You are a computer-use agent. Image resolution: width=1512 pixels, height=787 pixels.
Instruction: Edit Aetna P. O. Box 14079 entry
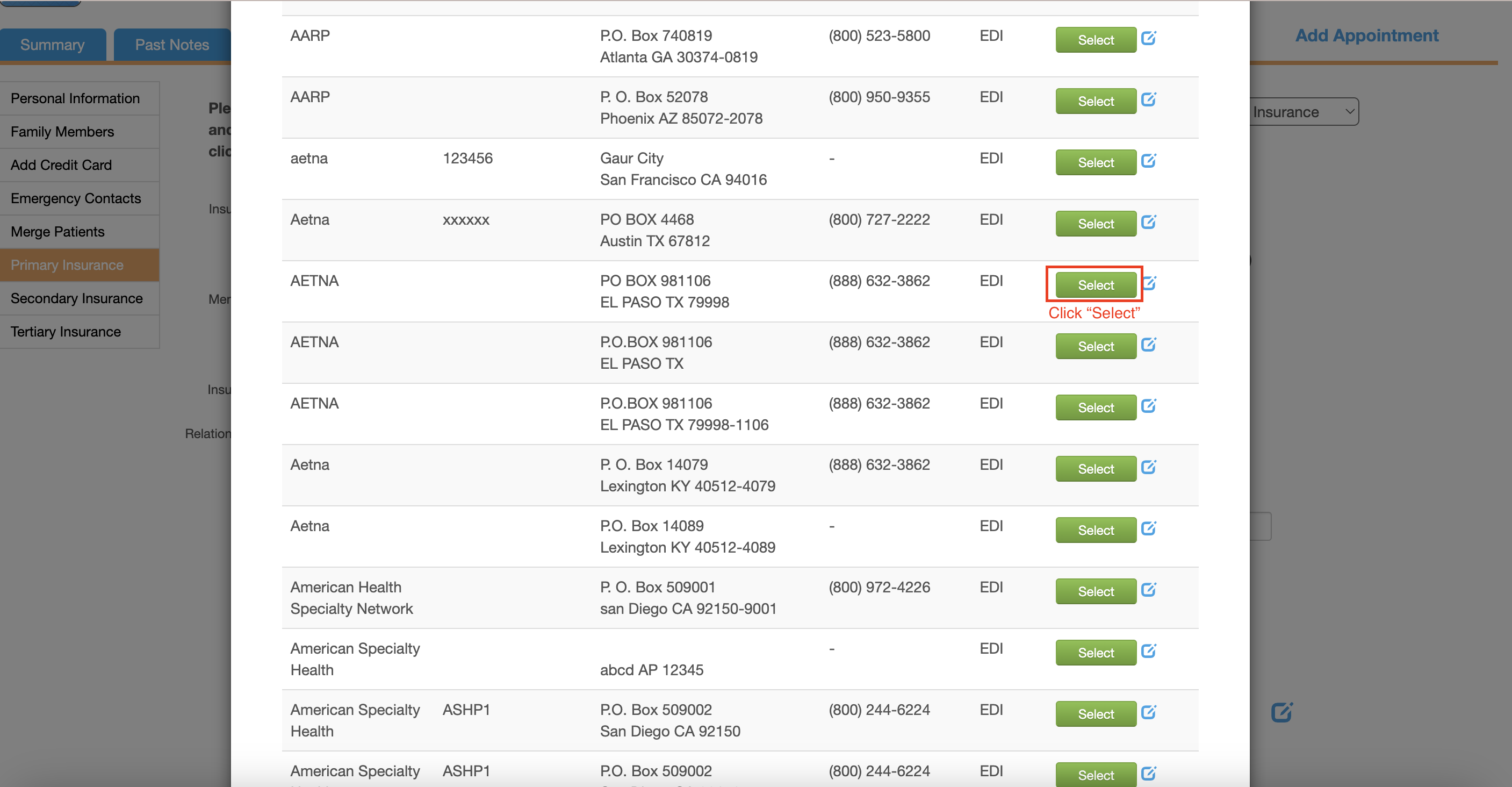[1148, 467]
